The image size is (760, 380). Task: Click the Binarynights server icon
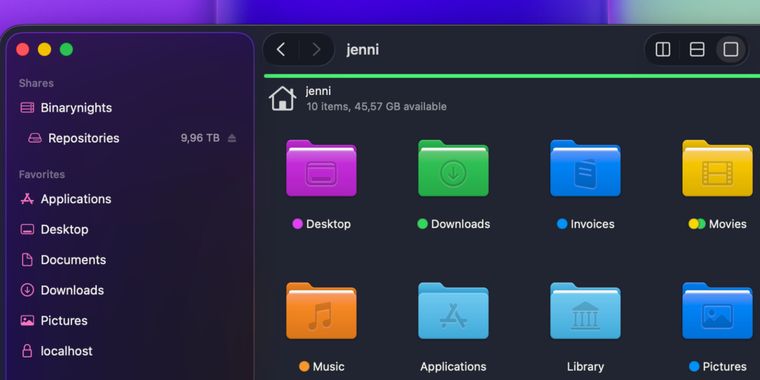click(x=27, y=108)
